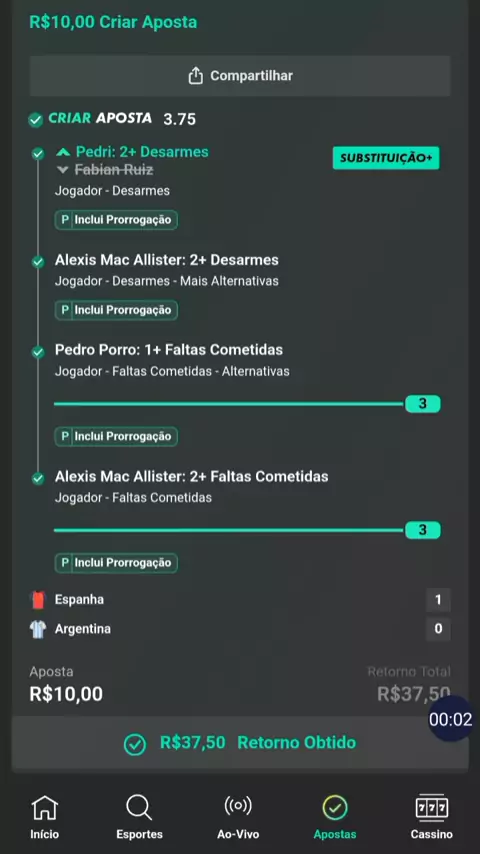Click checkmark beside Alexis Mac Allister Desarmes
Image resolution: width=480 pixels, height=854 pixels.
coord(38,263)
